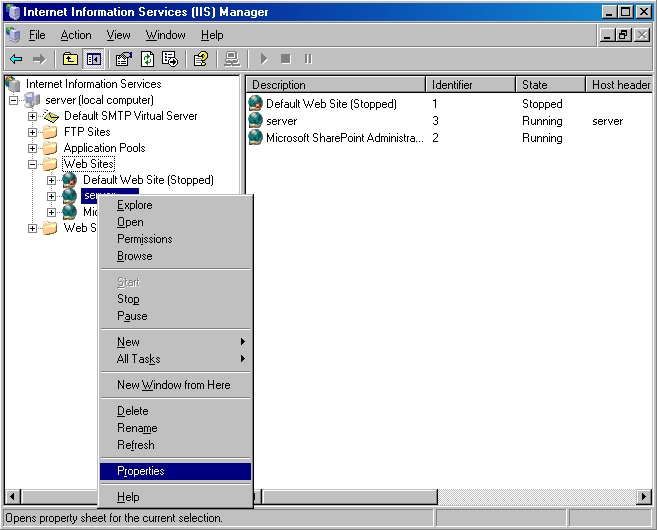Click the 'Stopped' state cell
Viewport: 657px width, 530px height.
(542, 103)
